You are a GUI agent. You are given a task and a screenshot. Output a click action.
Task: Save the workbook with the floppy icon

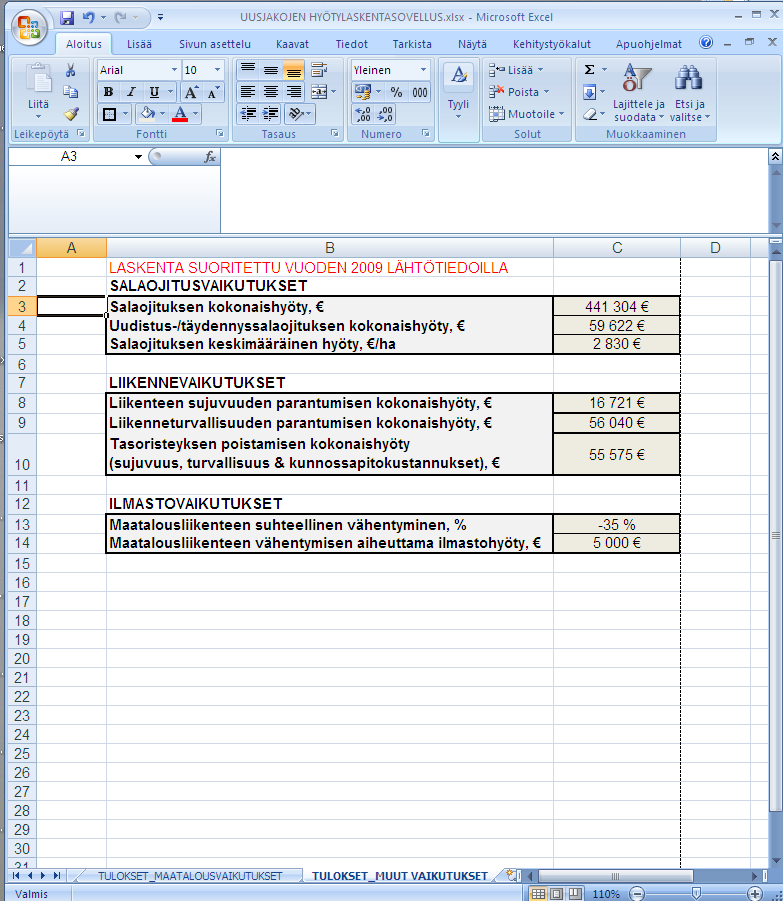[67, 17]
